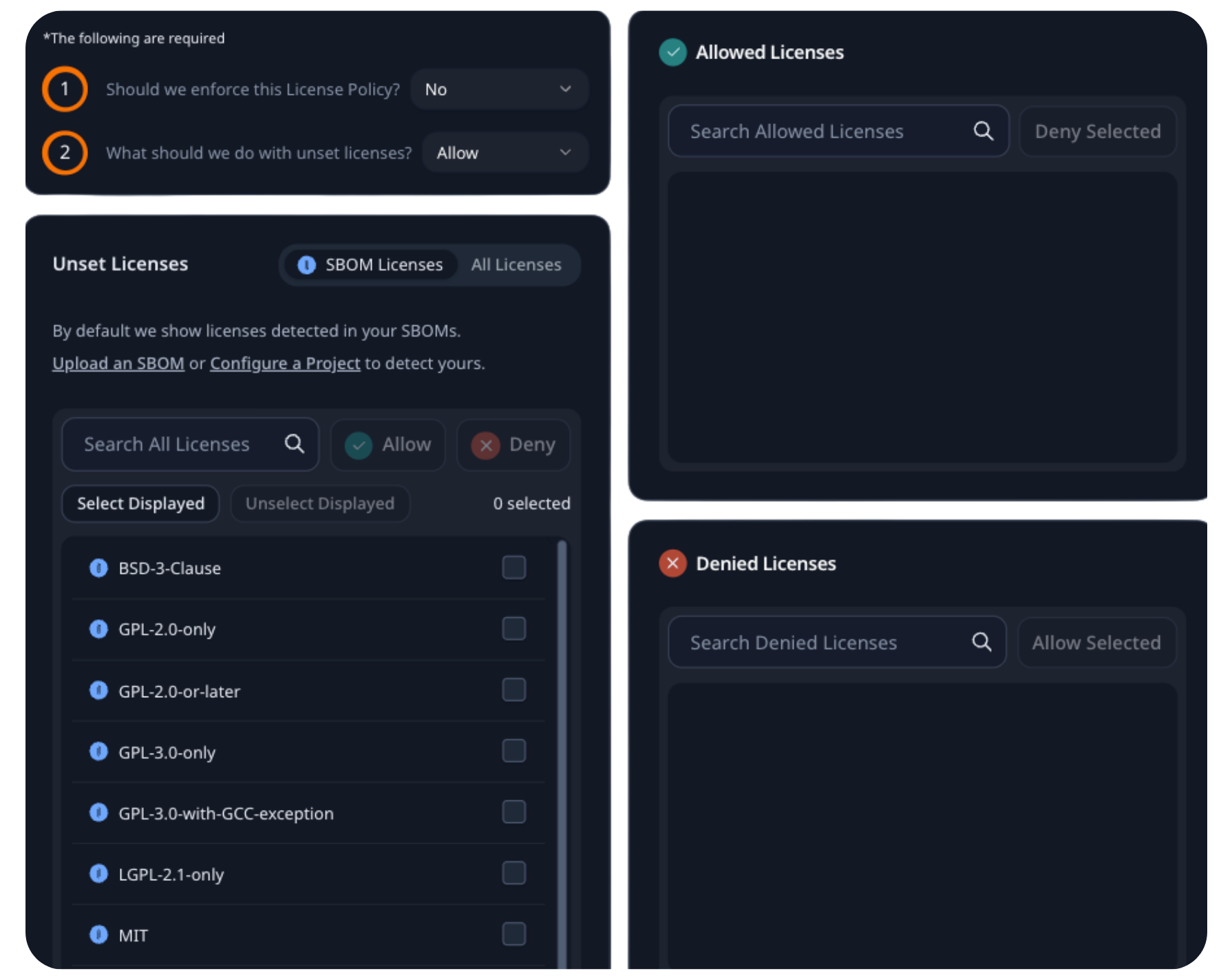Click the info icon beside GPL-2.0-only
The width and height of the screenshot is (1221, 980).
click(98, 628)
